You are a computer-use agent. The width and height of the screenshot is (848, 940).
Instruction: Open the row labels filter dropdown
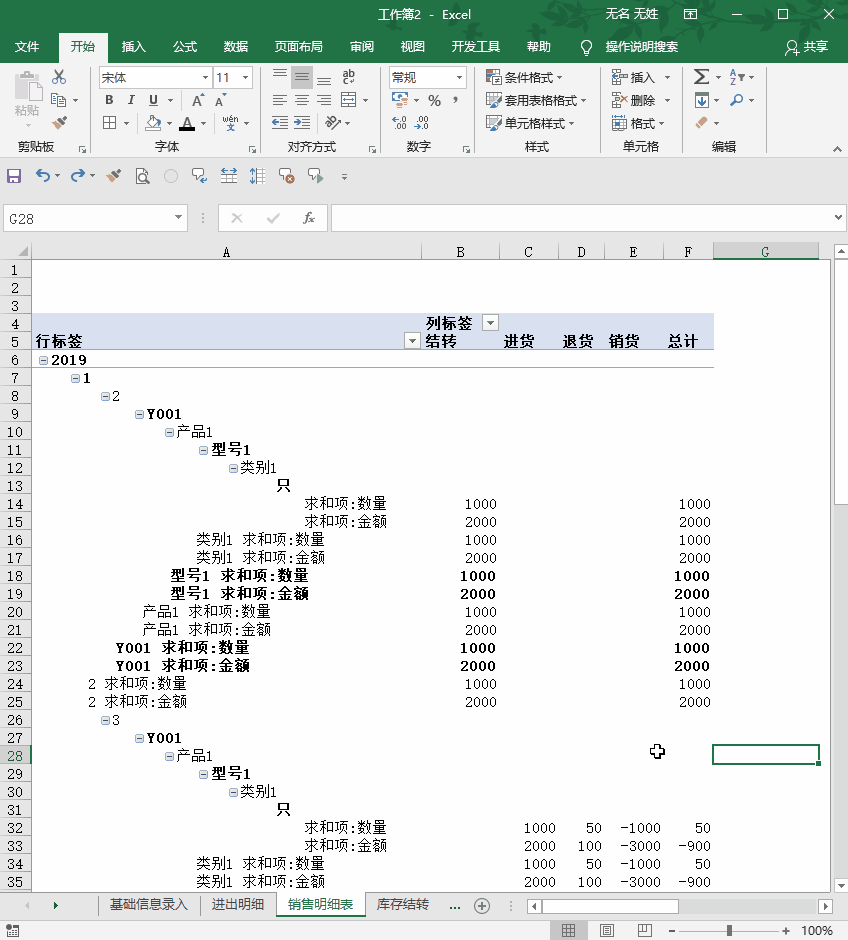tap(412, 341)
